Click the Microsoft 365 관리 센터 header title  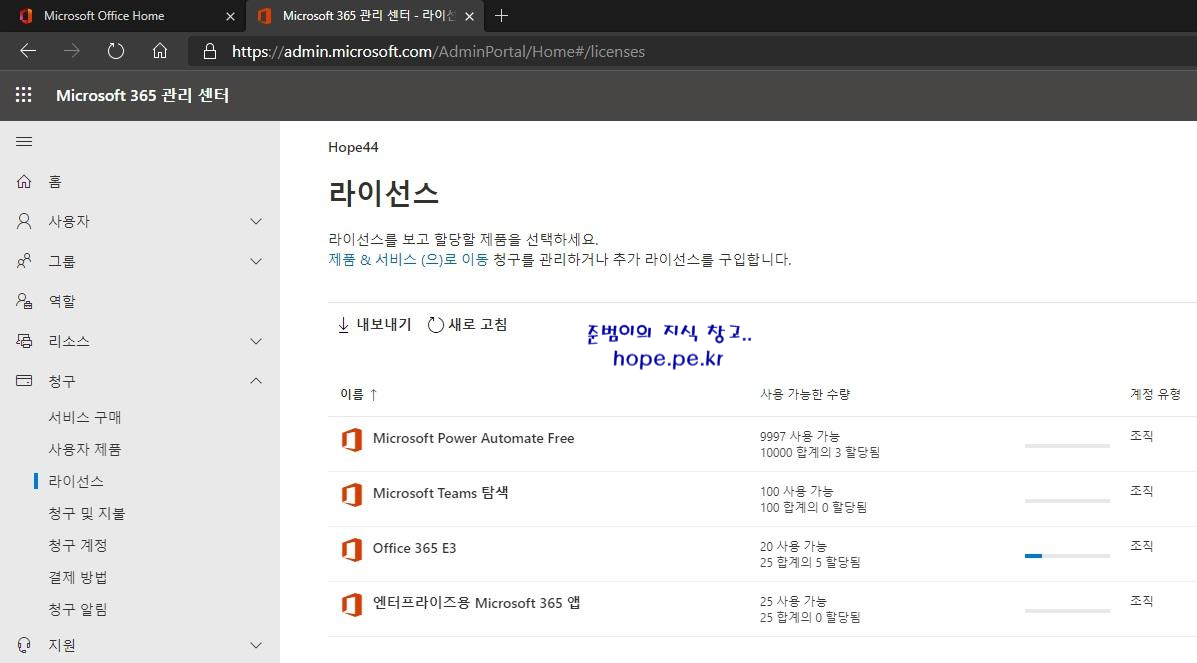pos(143,95)
